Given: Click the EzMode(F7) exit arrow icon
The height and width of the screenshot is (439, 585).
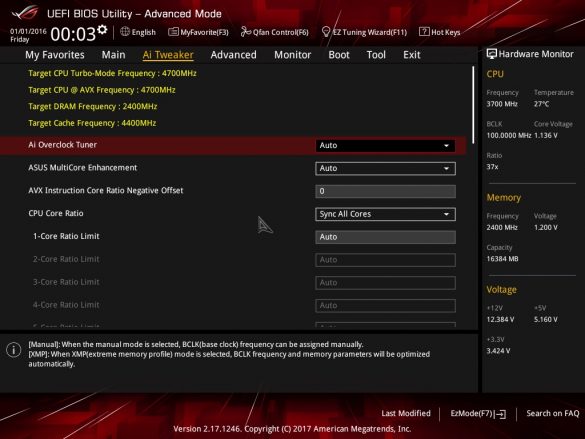Looking at the screenshot, I should [x=501, y=414].
